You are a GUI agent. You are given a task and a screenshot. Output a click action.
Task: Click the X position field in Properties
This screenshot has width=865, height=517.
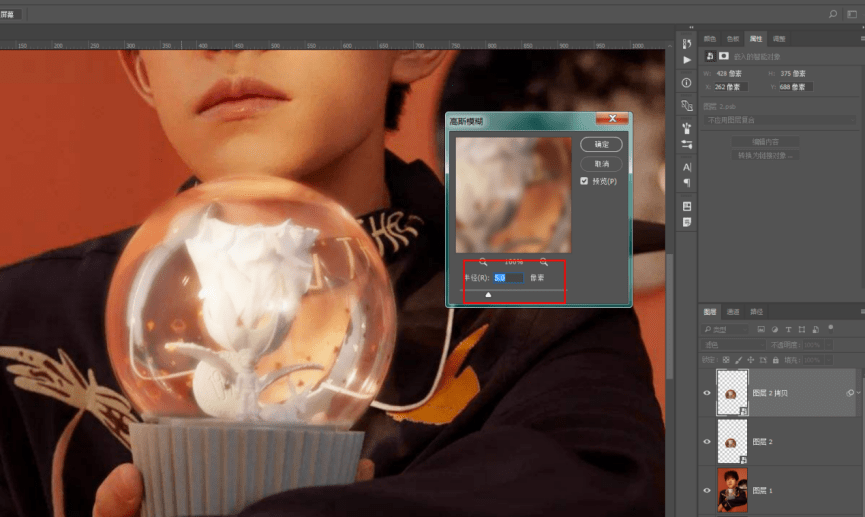click(730, 87)
